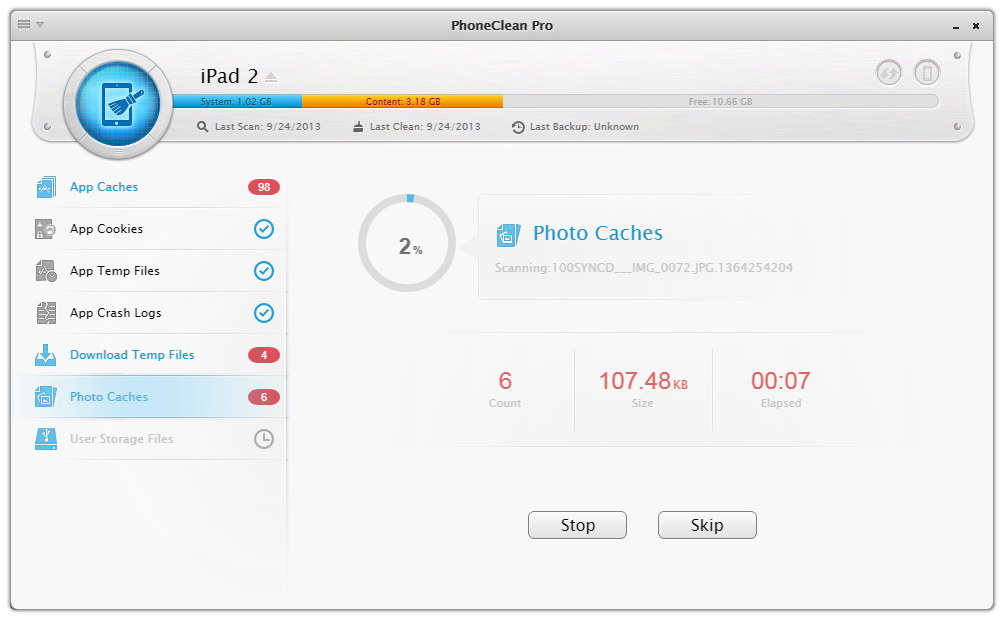
Task: Click the App Cookies sidebar icon
Action: pos(46,229)
